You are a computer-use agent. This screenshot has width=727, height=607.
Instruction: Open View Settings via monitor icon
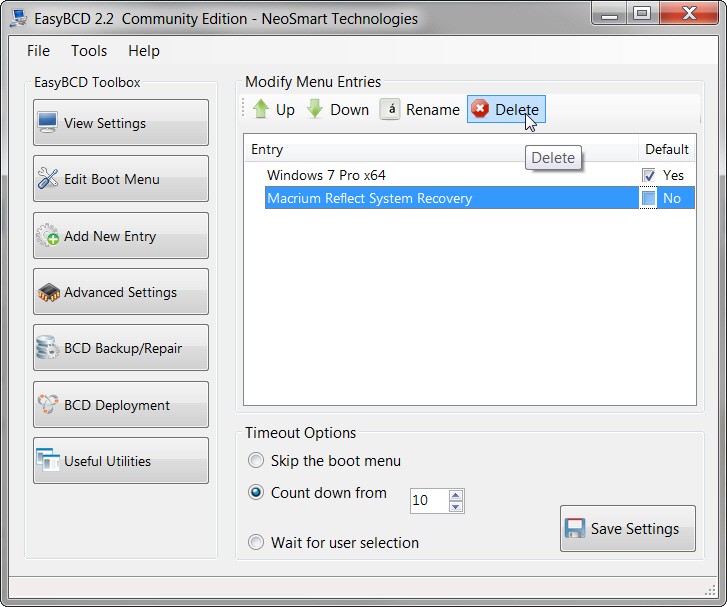click(x=48, y=123)
